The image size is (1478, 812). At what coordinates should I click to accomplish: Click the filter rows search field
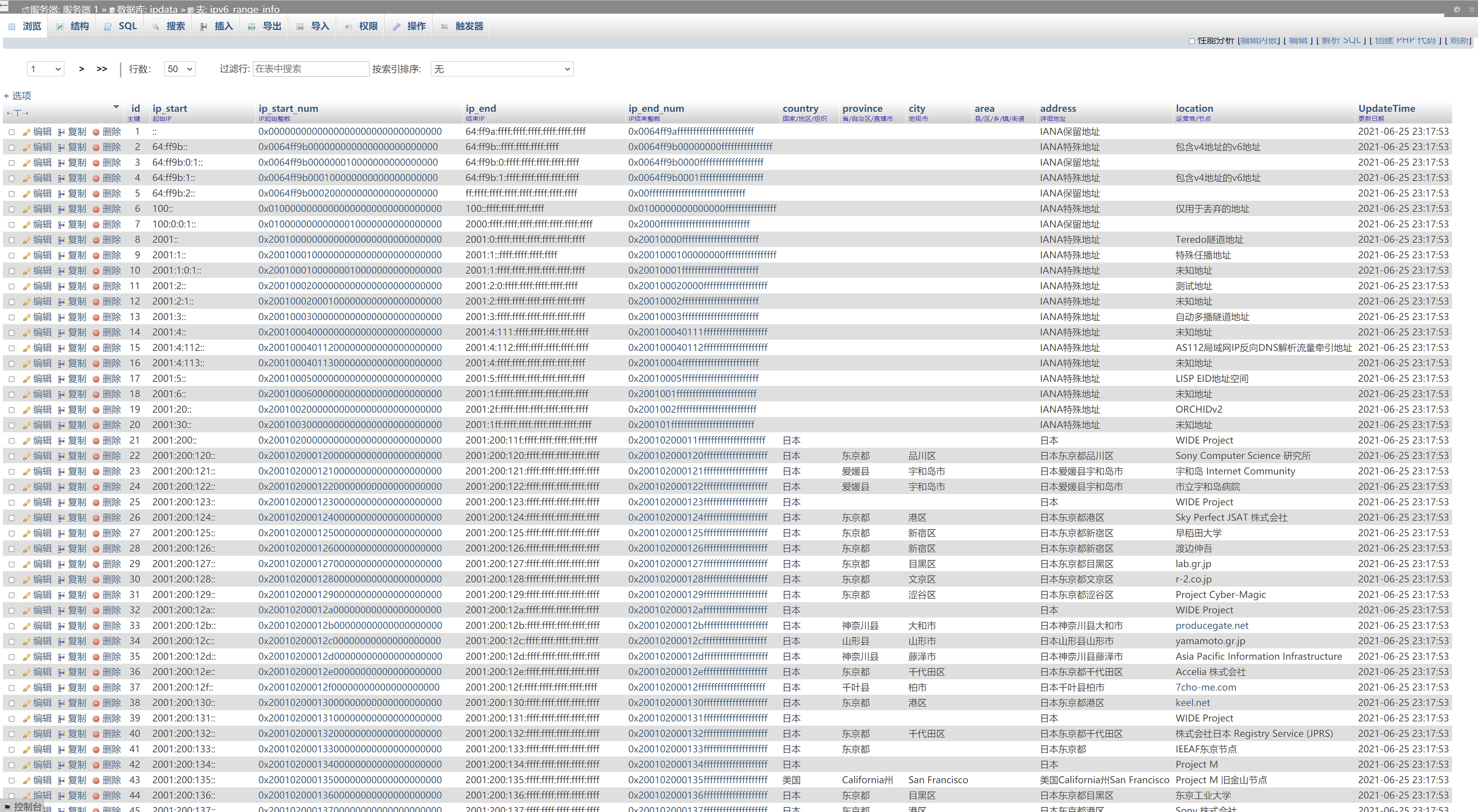[310, 69]
